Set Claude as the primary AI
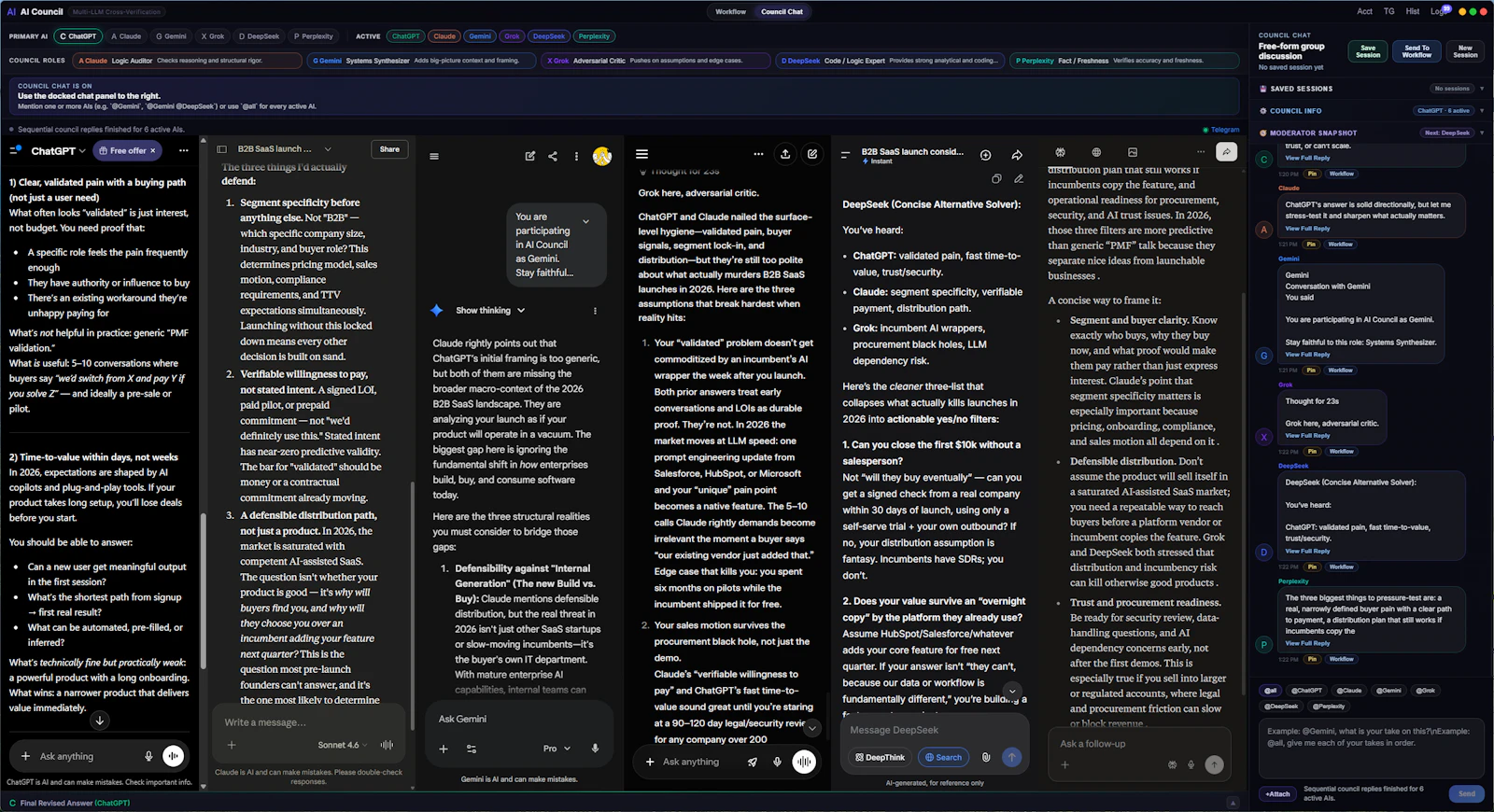The width and height of the screenshot is (1494, 812). pos(126,36)
